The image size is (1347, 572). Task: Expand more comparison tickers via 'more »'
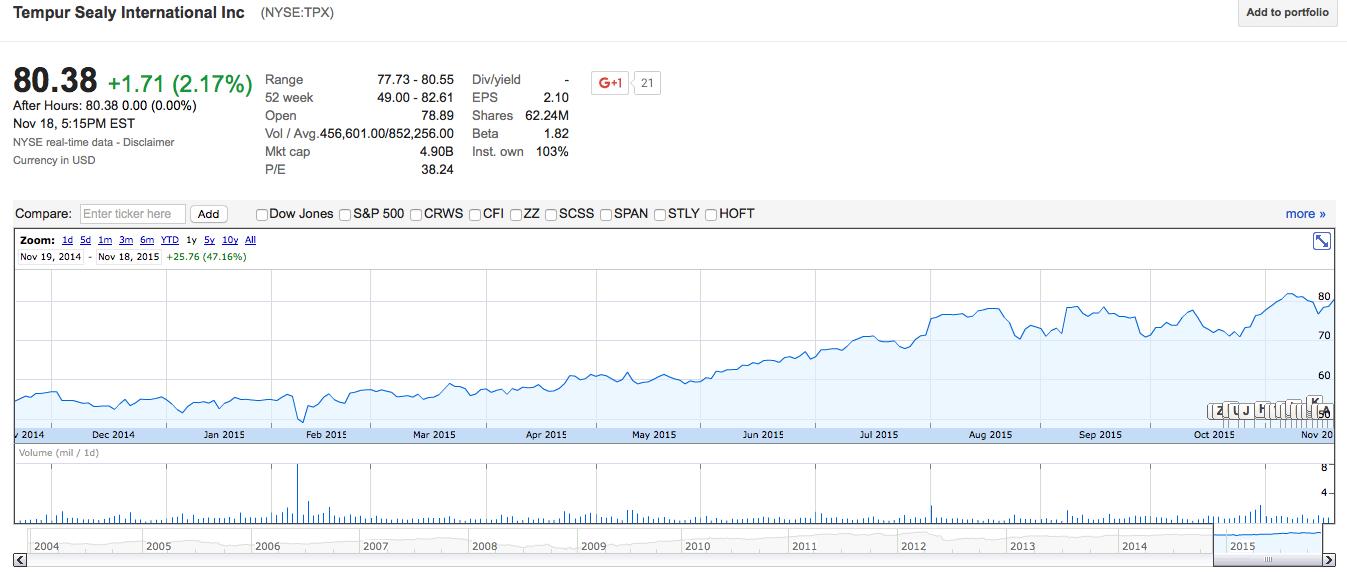1305,214
